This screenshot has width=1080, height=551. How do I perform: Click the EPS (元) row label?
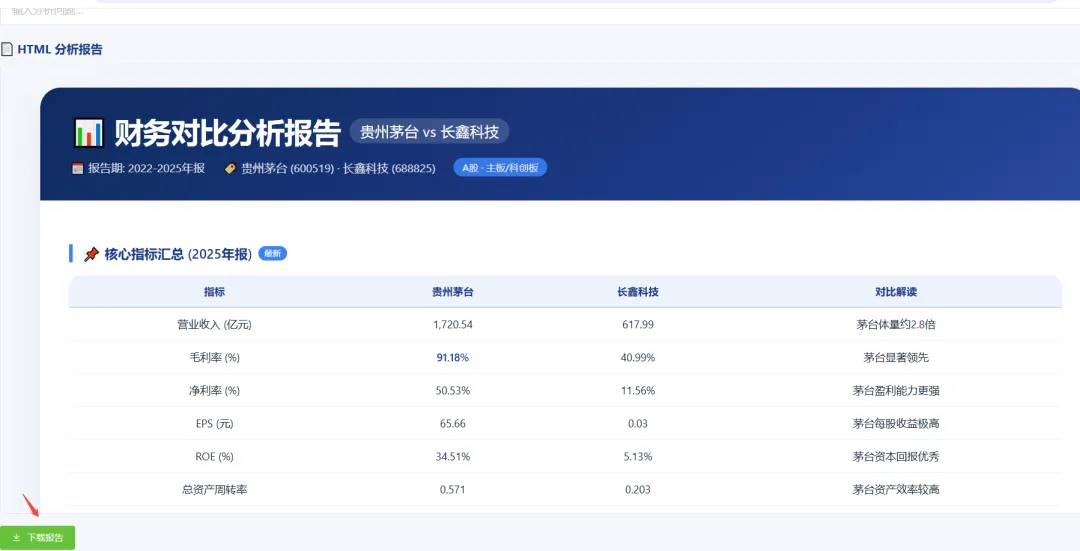(214, 424)
